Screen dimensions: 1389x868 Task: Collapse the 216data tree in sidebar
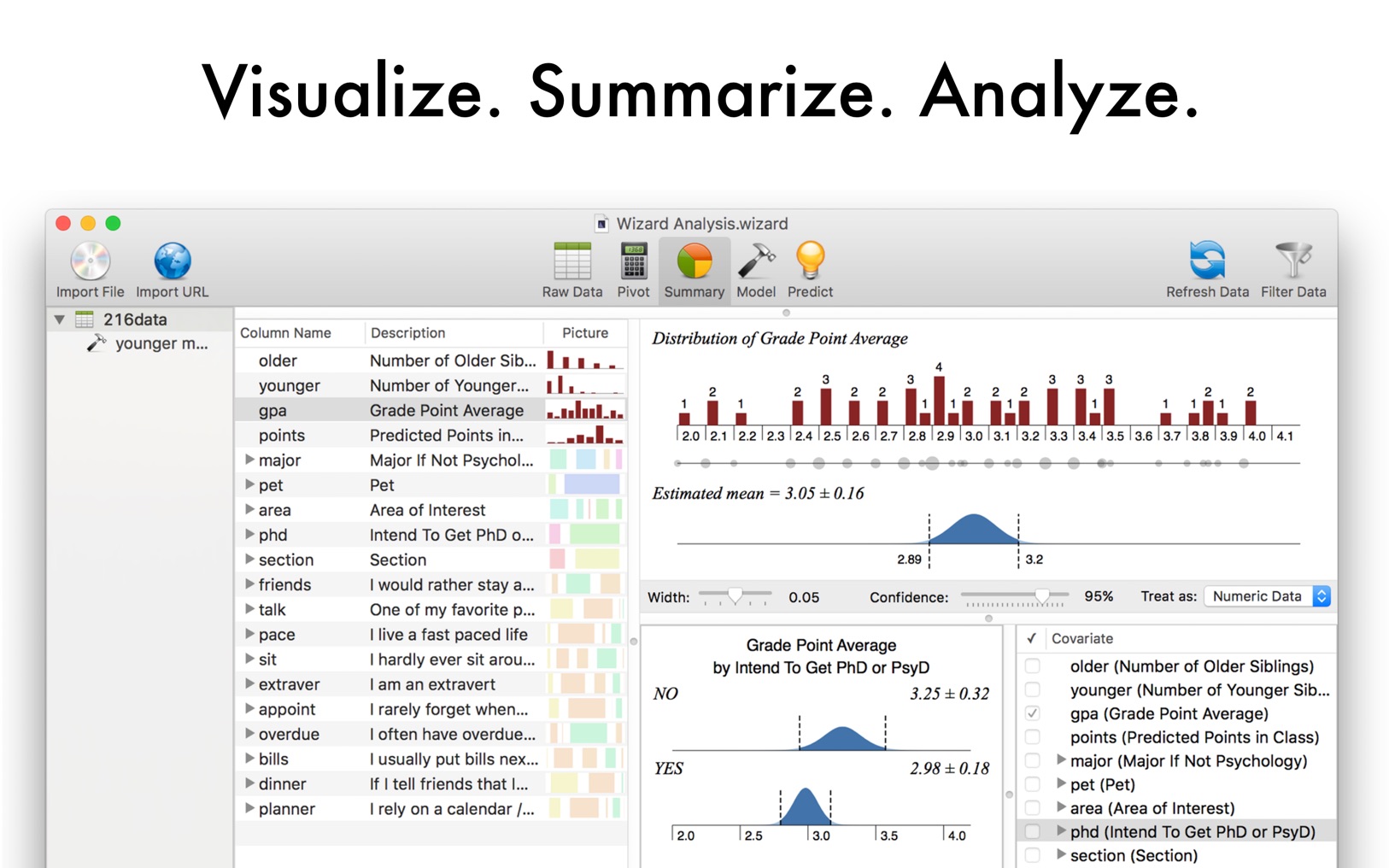[x=59, y=320]
